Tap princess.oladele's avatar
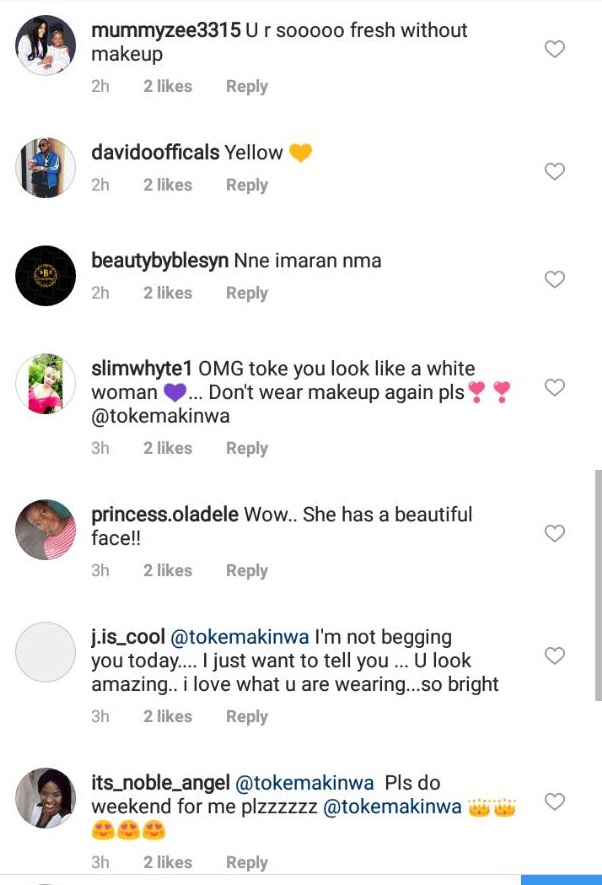Viewport: 602px width, 885px height. [46, 530]
